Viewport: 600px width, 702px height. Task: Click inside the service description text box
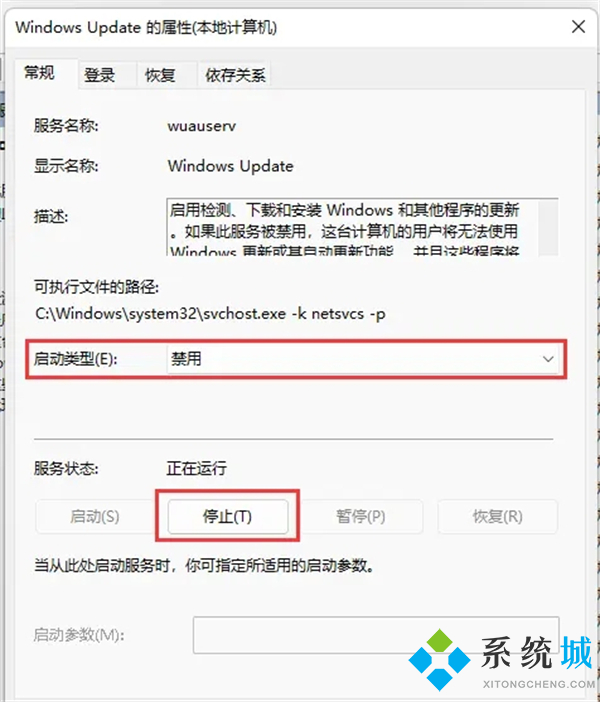tap(353, 227)
